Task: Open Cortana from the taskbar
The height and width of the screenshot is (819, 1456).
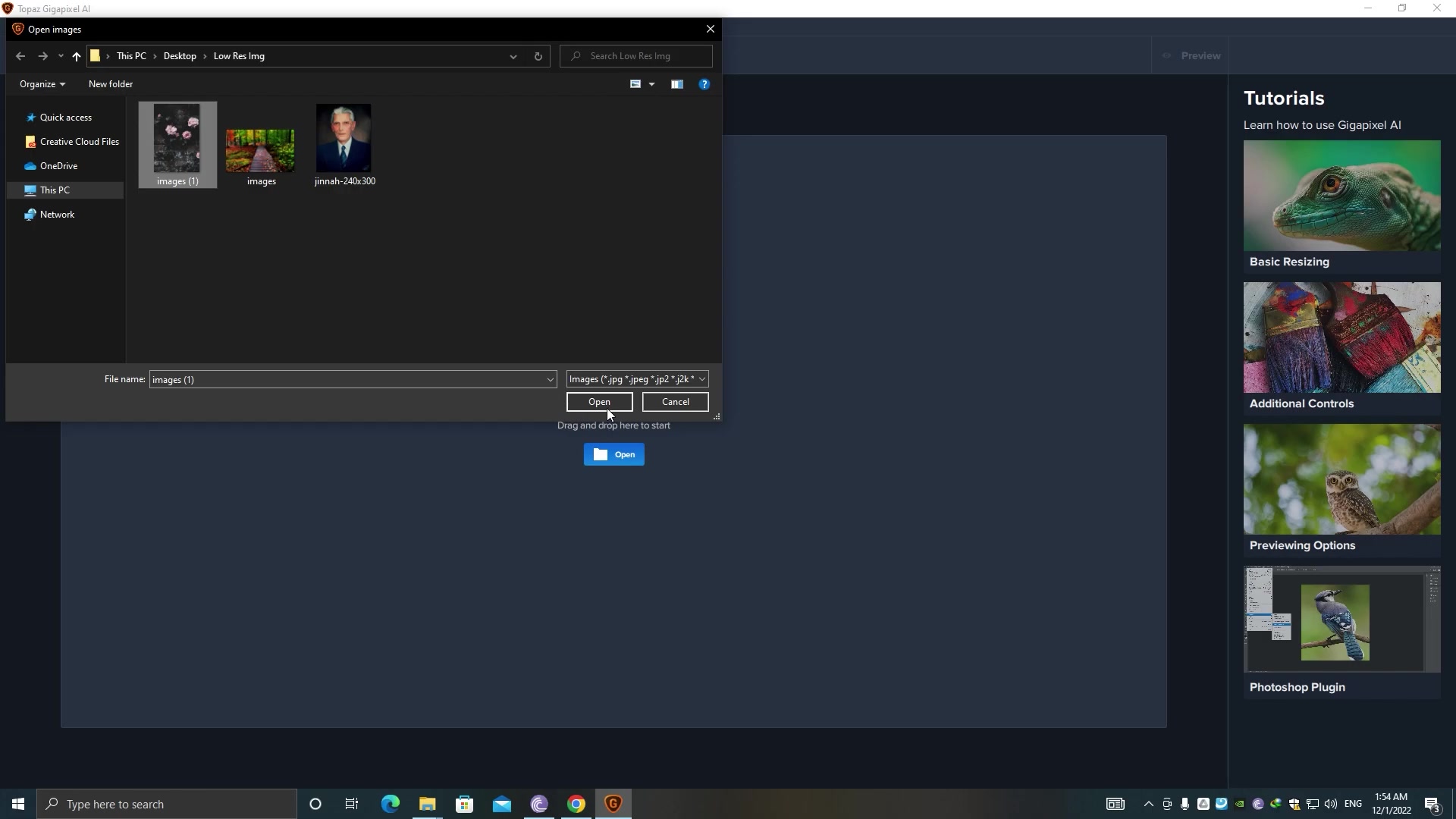Action: click(315, 804)
